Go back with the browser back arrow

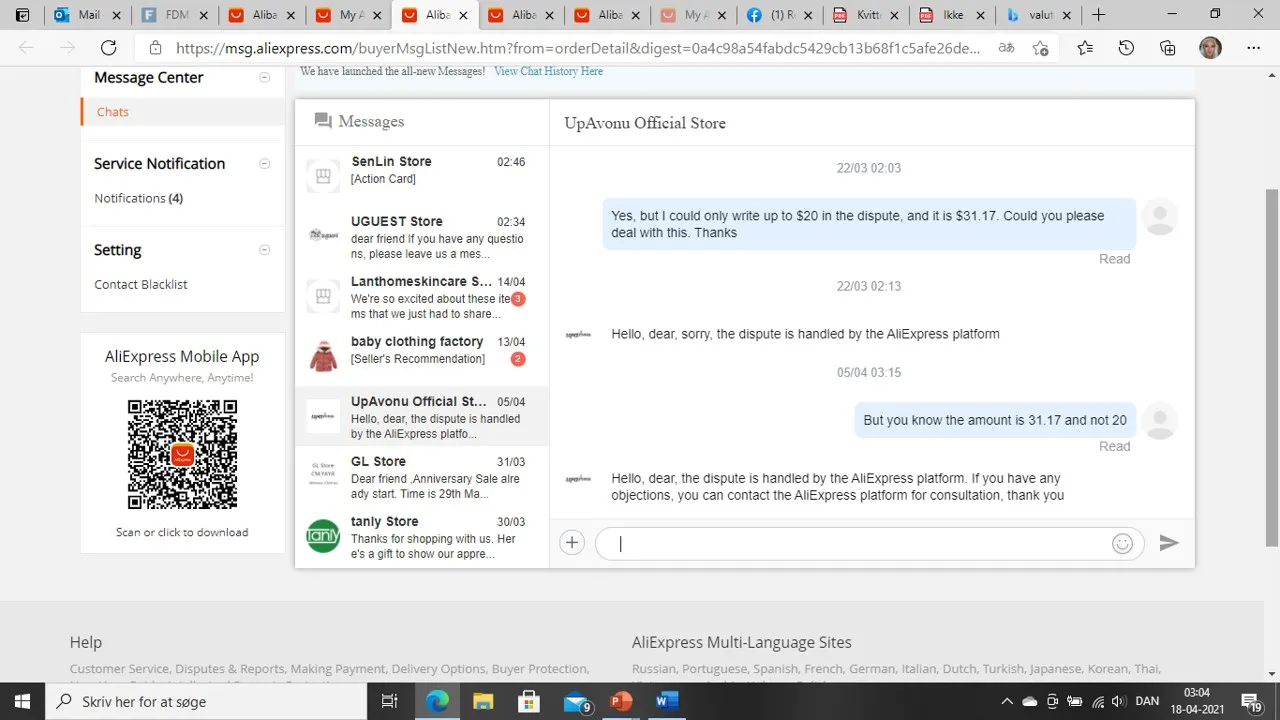click(26, 48)
